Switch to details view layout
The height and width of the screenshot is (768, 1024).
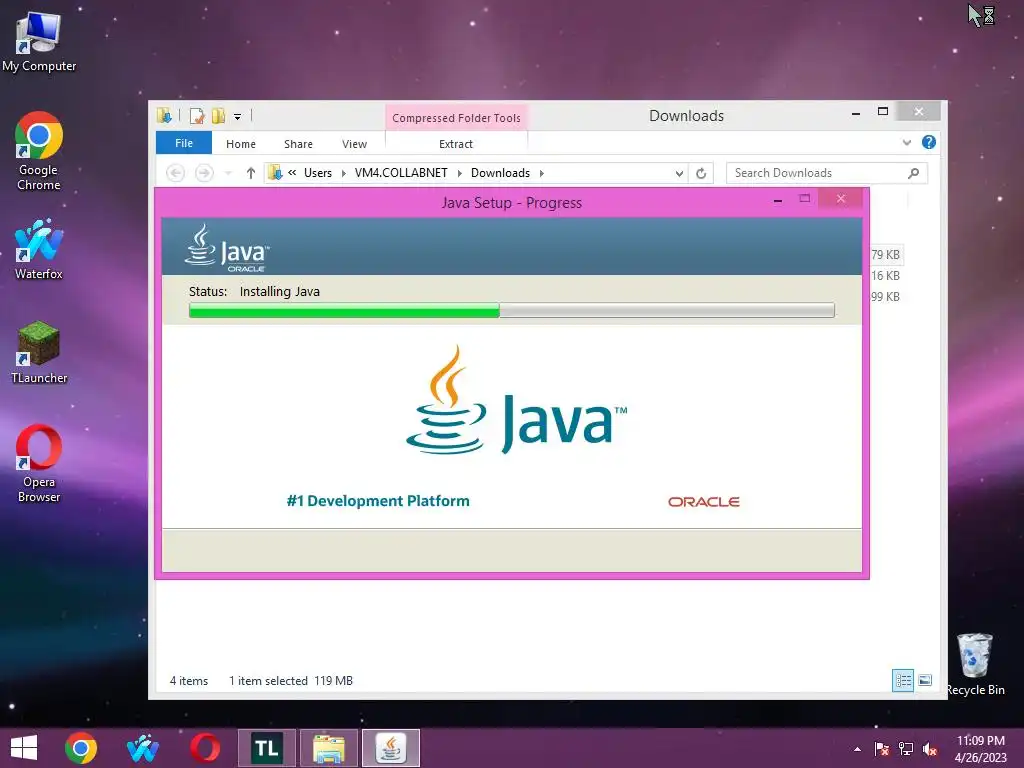903,680
